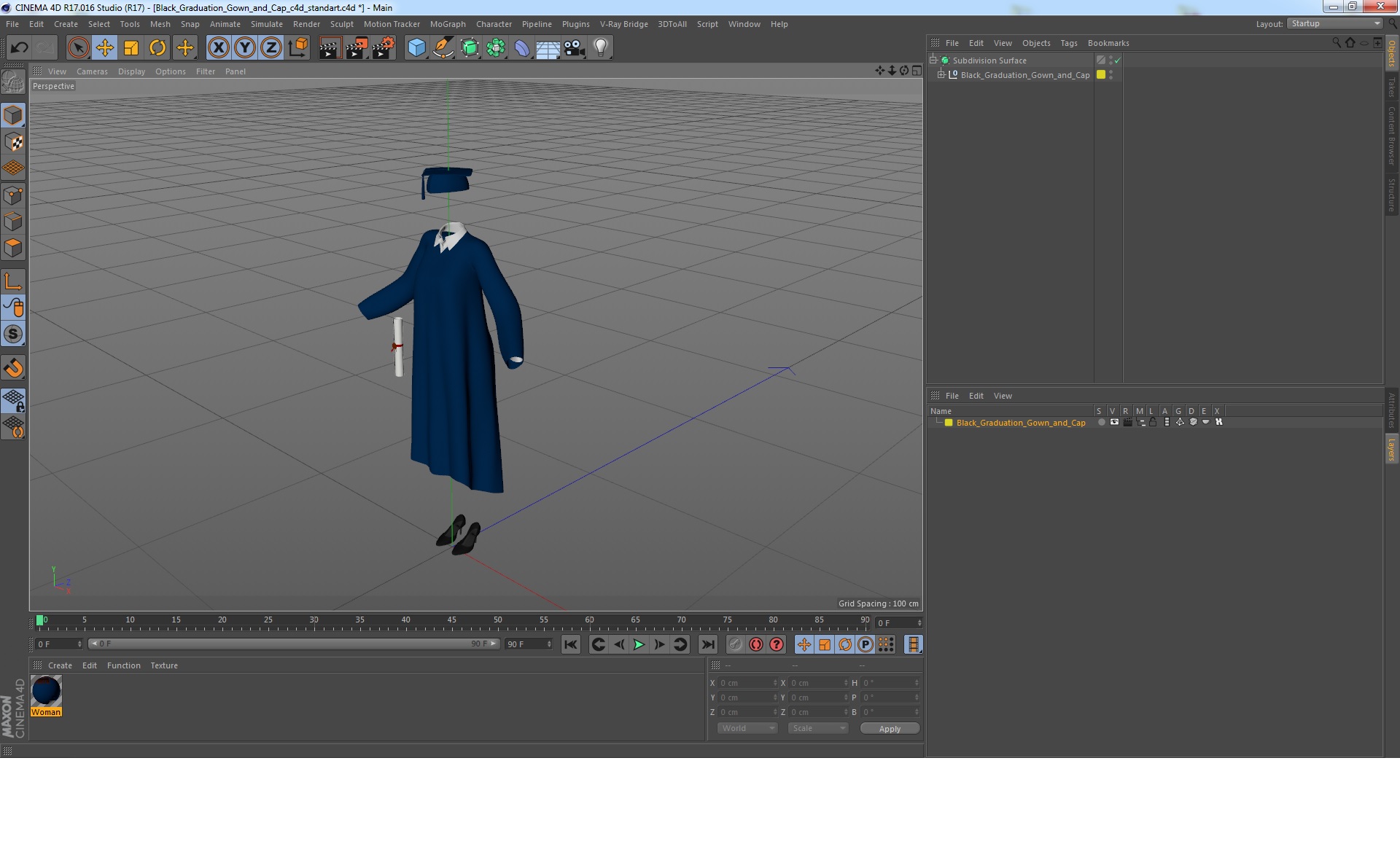Click the timeline preview range slider
Viewport: 1400px width, 844px height.
coord(294,644)
